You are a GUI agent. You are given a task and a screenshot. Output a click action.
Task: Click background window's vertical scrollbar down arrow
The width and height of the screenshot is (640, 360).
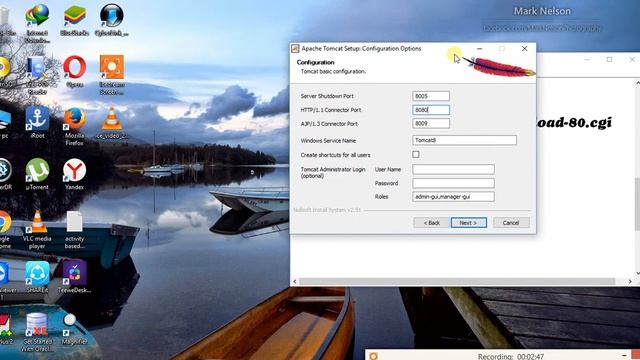[x=637, y=273]
